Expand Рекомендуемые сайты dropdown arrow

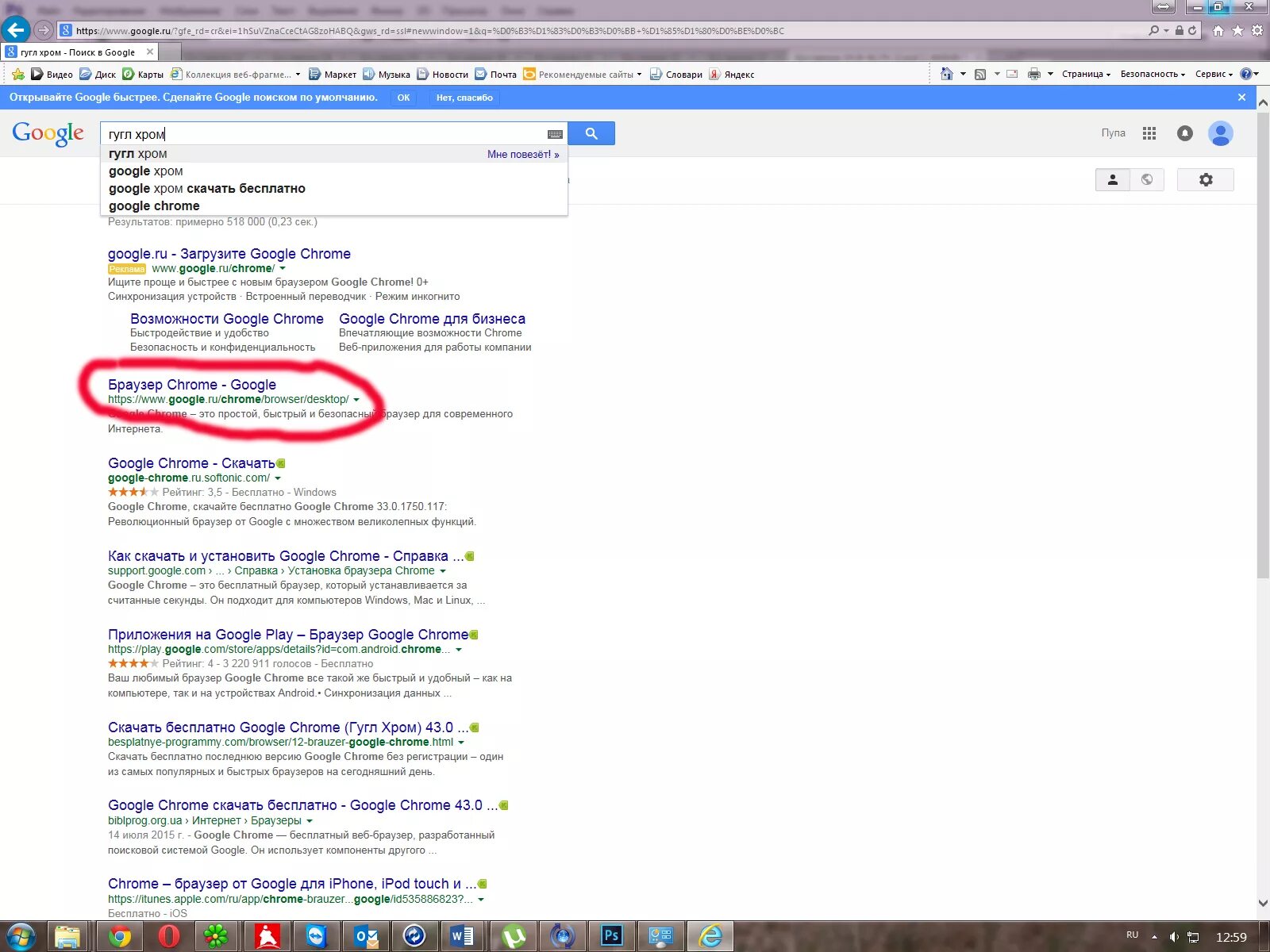tap(639, 75)
